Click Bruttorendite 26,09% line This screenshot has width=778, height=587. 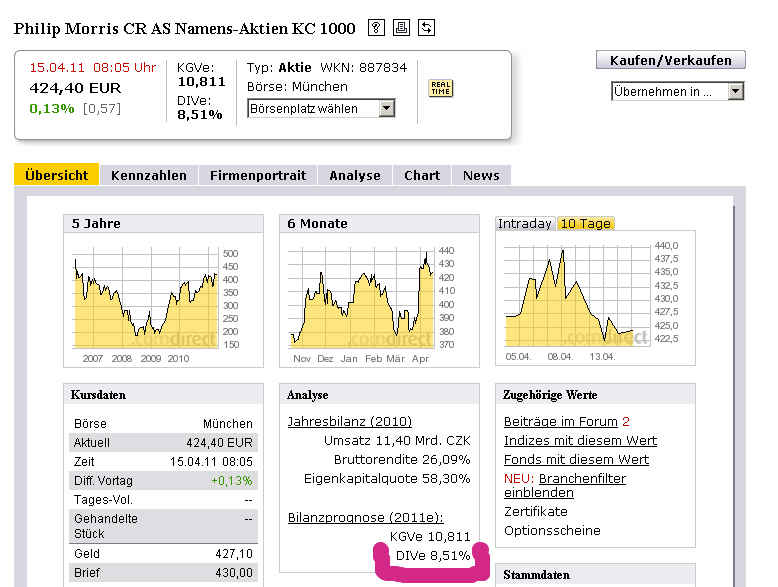pyautogui.click(x=402, y=459)
